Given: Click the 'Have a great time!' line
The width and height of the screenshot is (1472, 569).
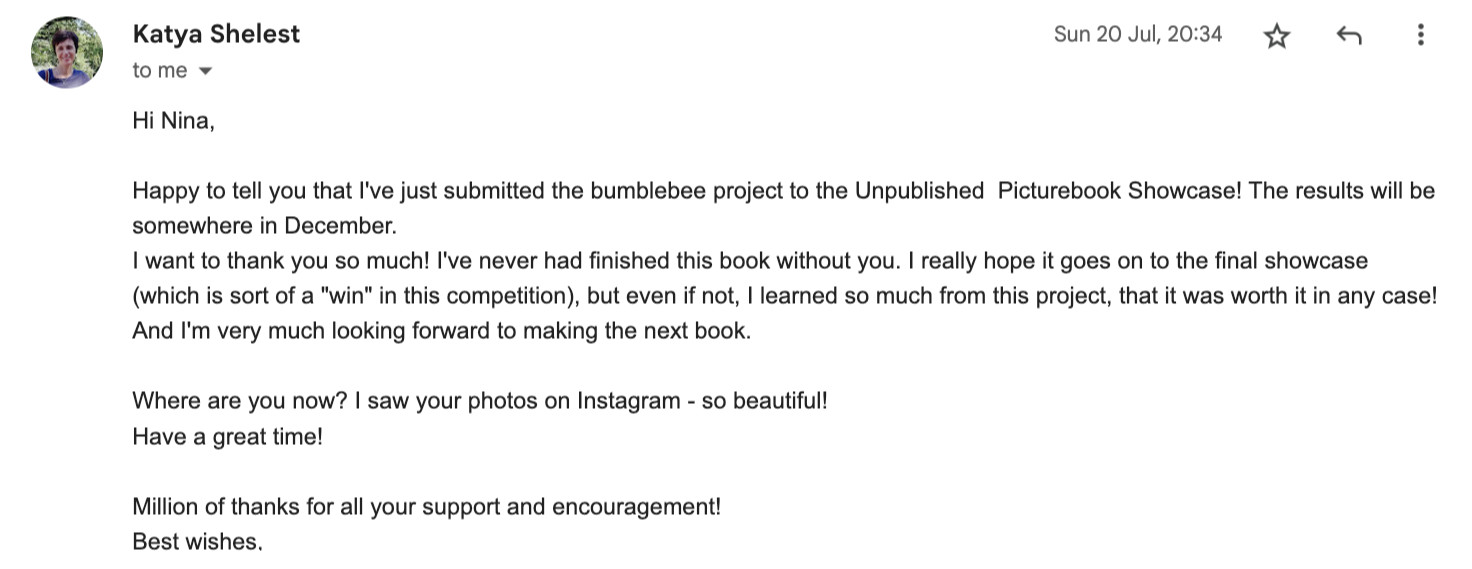Looking at the screenshot, I should point(227,437).
